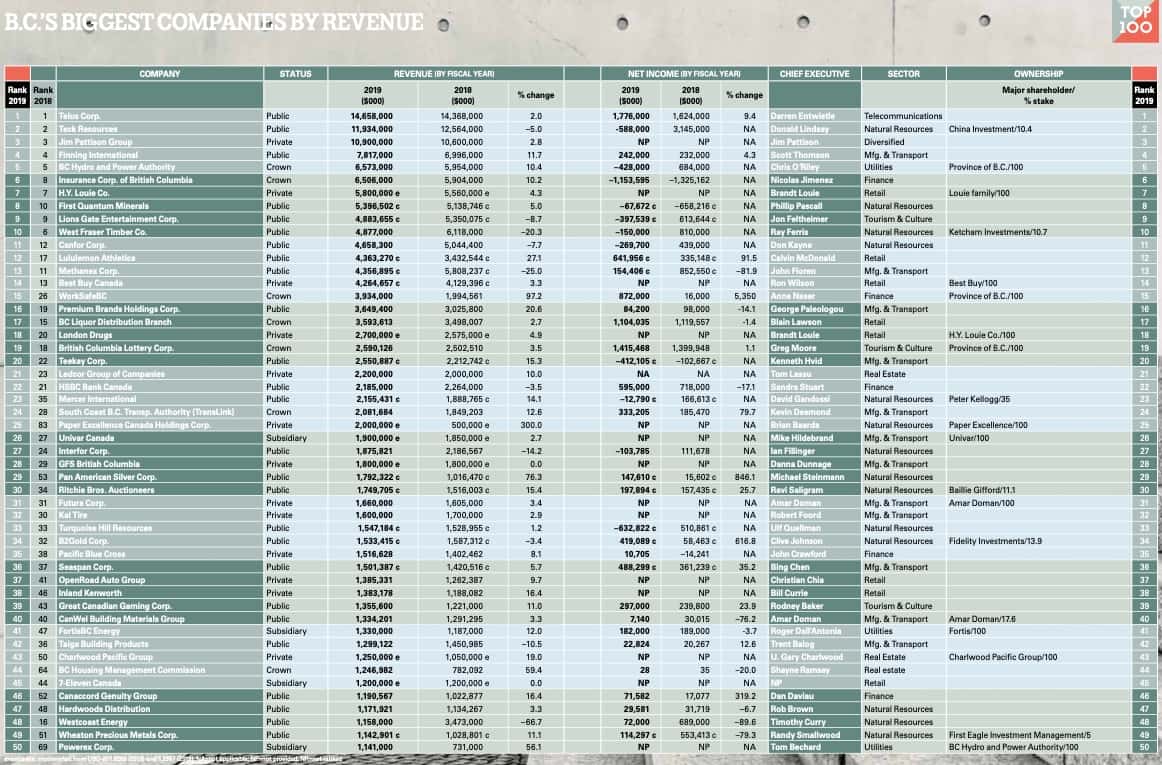Click Telus 2019 revenue value 14,658,000
The width and height of the screenshot is (1162, 765).
[371, 116]
